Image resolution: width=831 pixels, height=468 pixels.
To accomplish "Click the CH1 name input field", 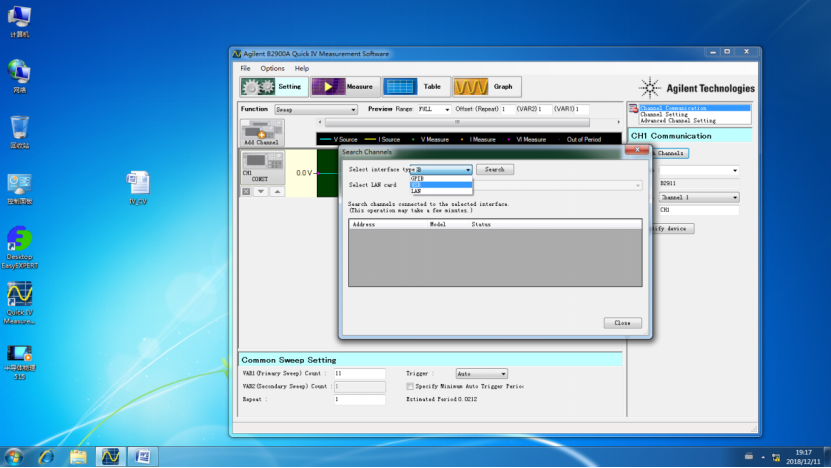I will click(699, 210).
